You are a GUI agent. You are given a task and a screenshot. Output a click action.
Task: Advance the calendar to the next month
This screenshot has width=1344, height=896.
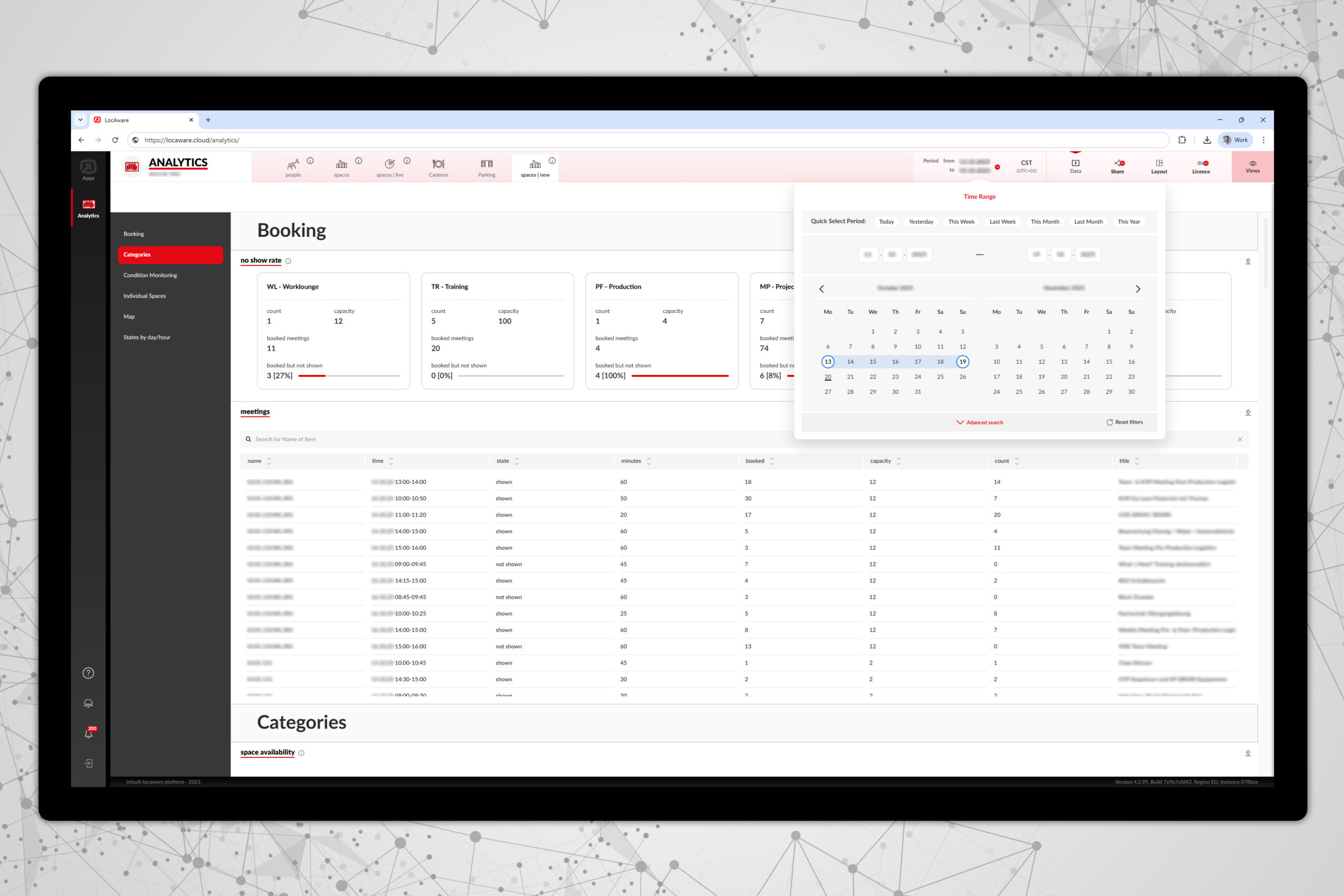(1138, 289)
